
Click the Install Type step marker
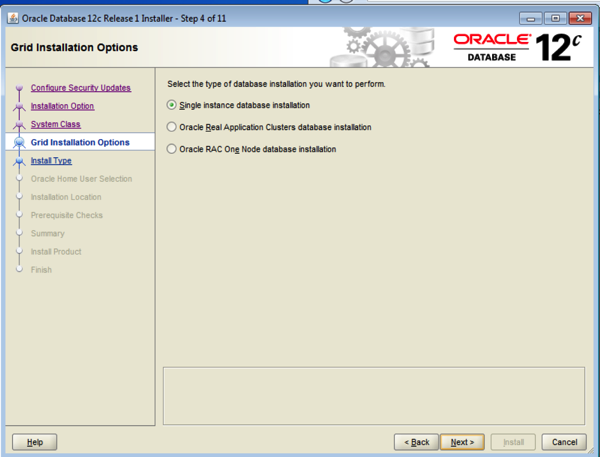[19, 161]
